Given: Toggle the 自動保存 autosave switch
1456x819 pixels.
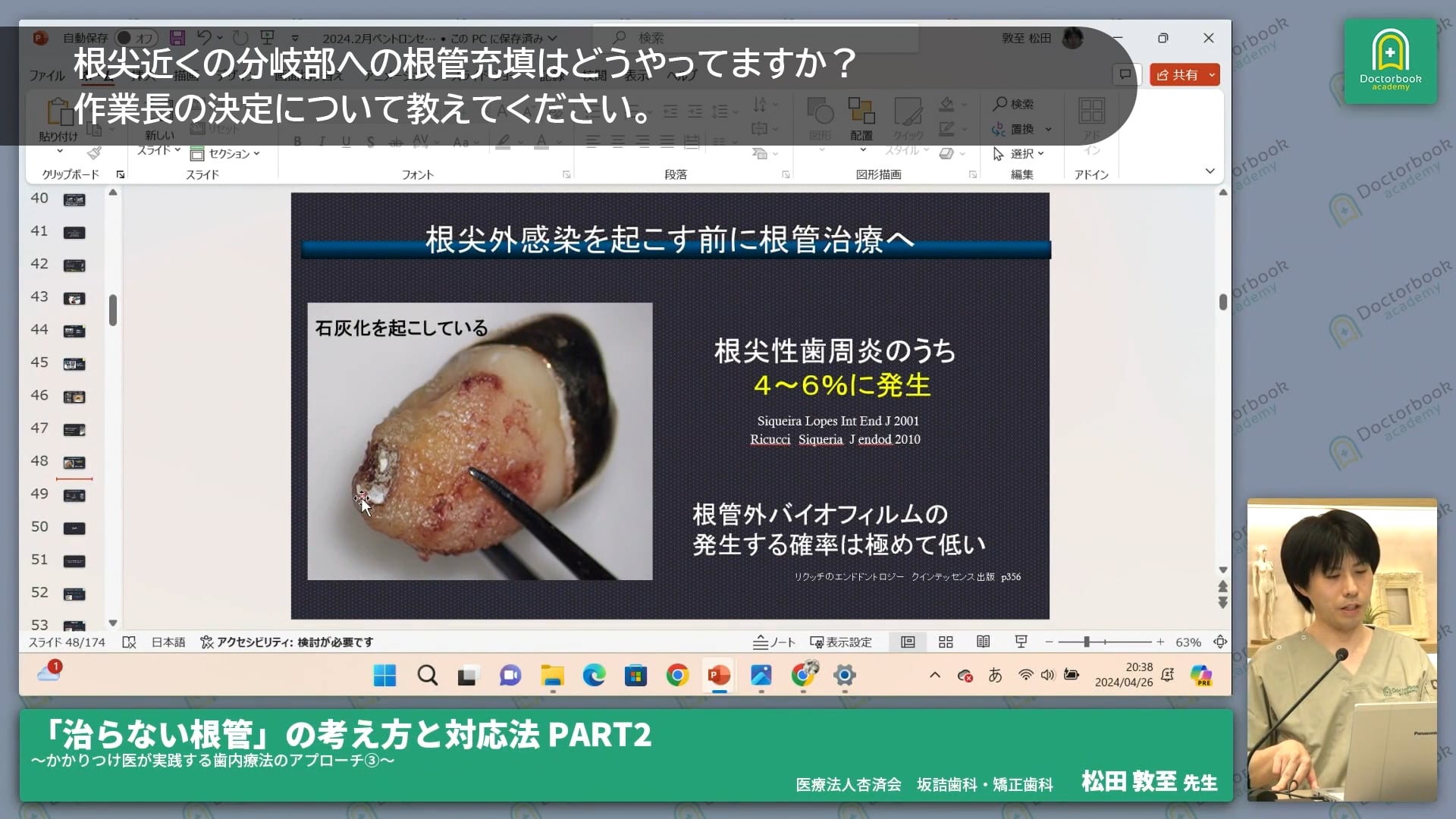Looking at the screenshot, I should pos(135,38).
